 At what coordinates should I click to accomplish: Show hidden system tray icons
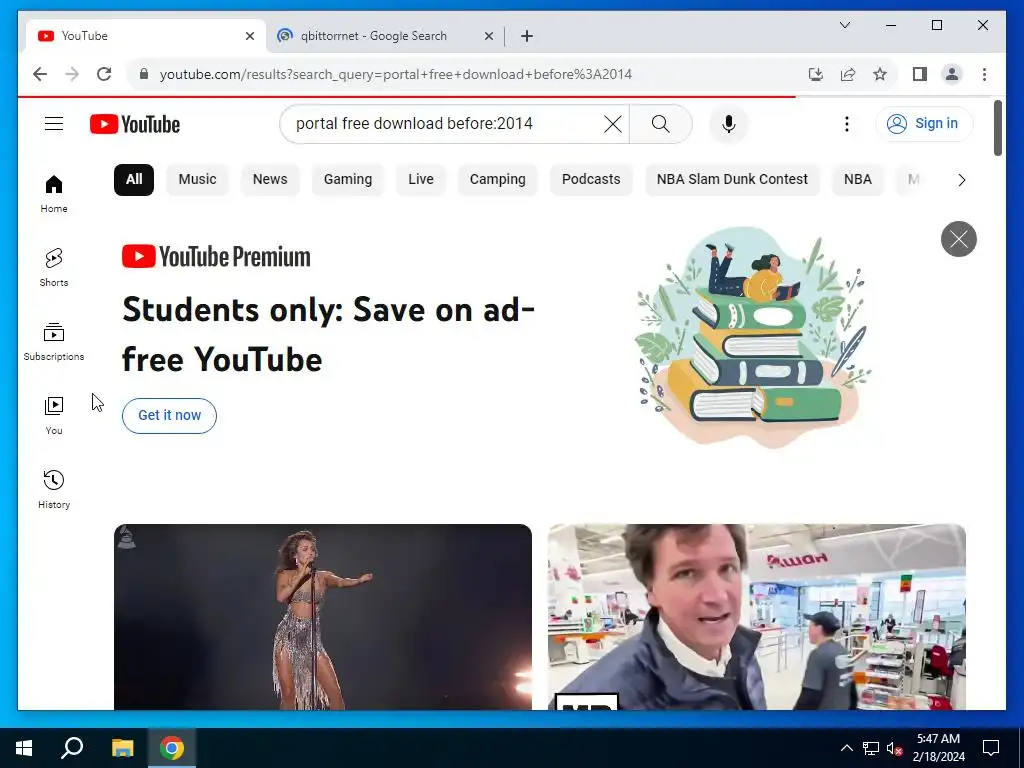coord(846,748)
